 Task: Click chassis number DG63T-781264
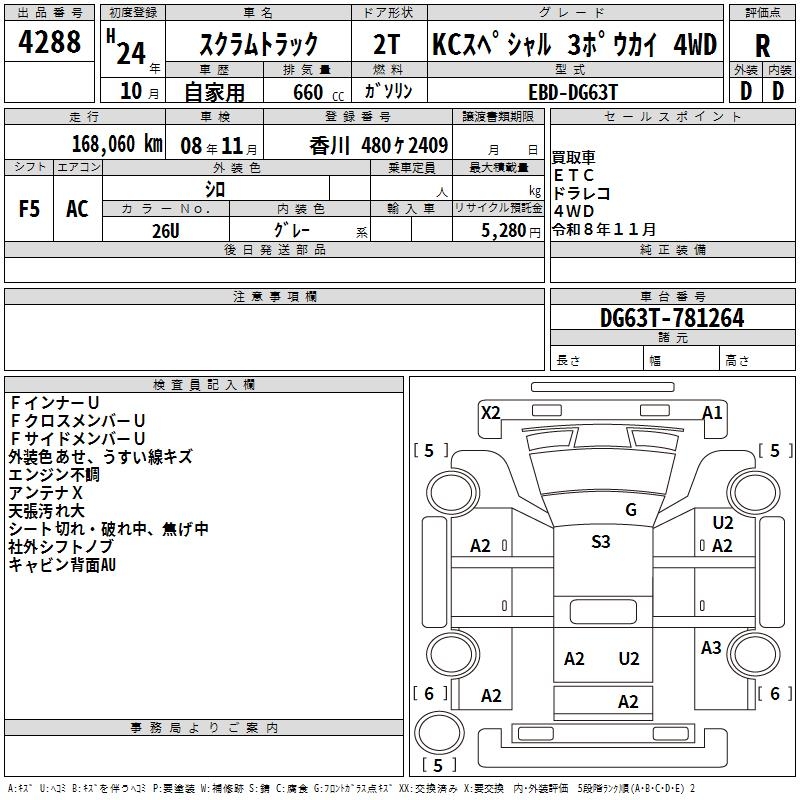(672, 318)
